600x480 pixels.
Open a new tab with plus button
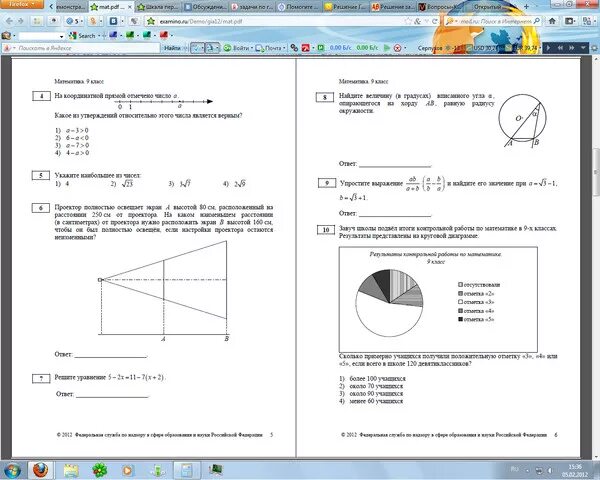coord(527,7)
